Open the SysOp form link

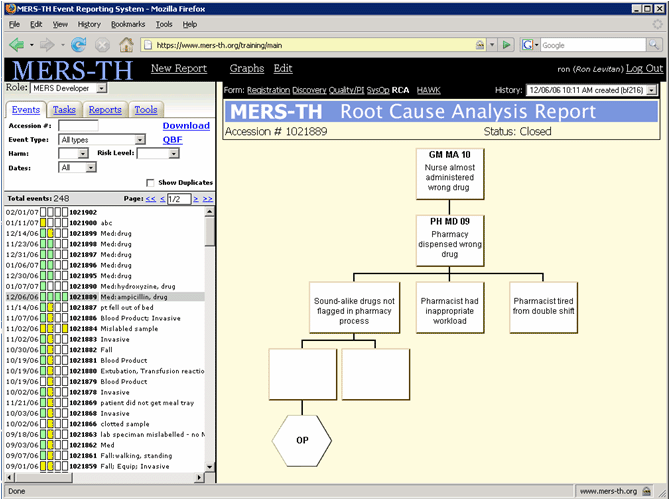click(378, 90)
